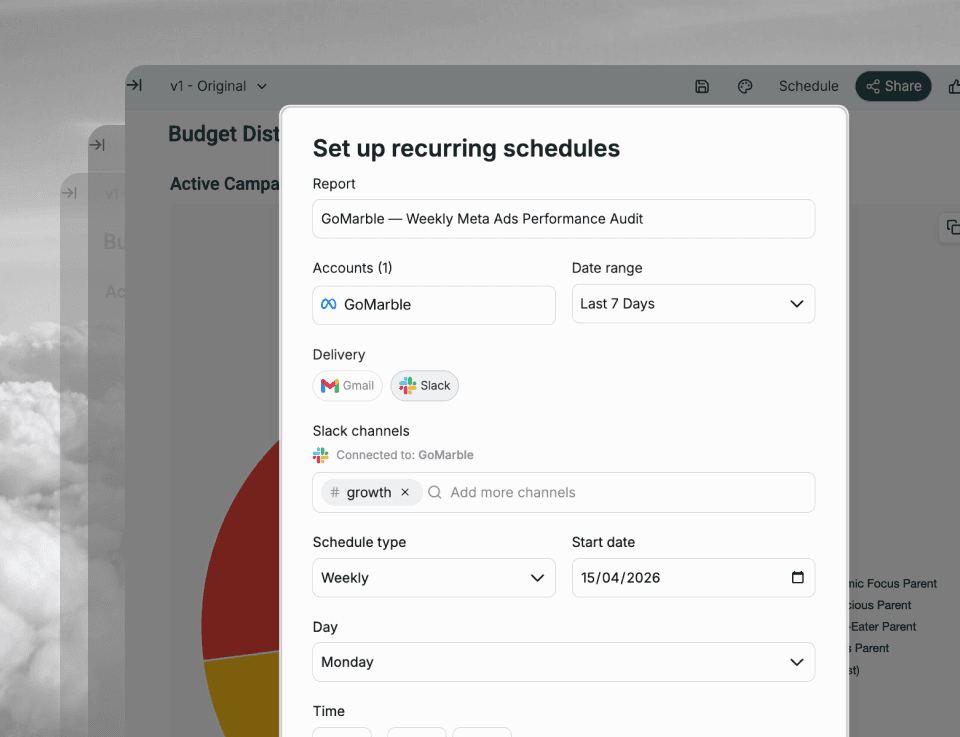This screenshot has width=960, height=737.
Task: Click the growth channel chip
Action: click(x=372, y=492)
